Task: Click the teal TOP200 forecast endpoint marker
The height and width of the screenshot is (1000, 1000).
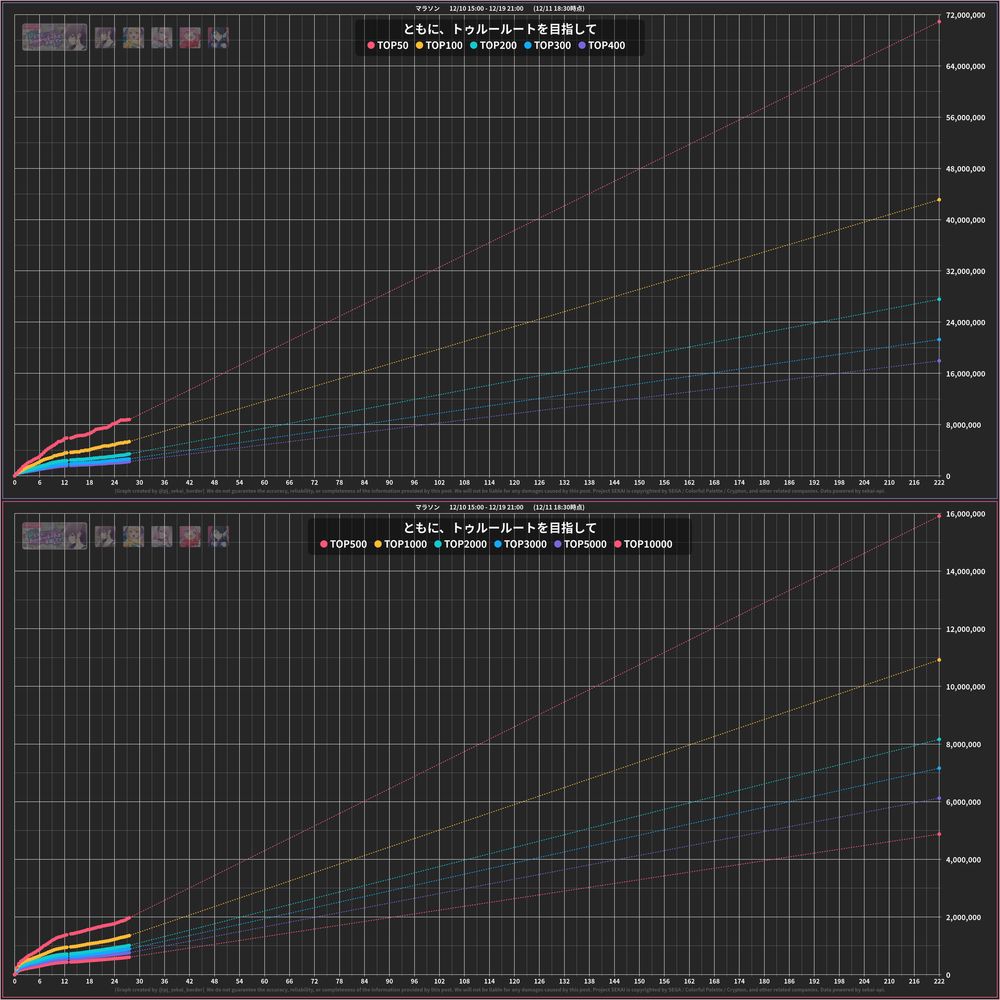Action: pyautogui.click(x=939, y=300)
